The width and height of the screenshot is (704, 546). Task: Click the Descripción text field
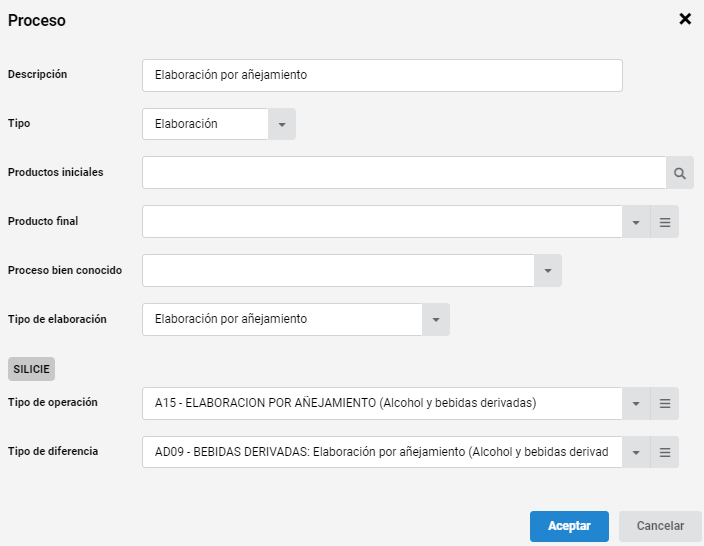coord(382,75)
